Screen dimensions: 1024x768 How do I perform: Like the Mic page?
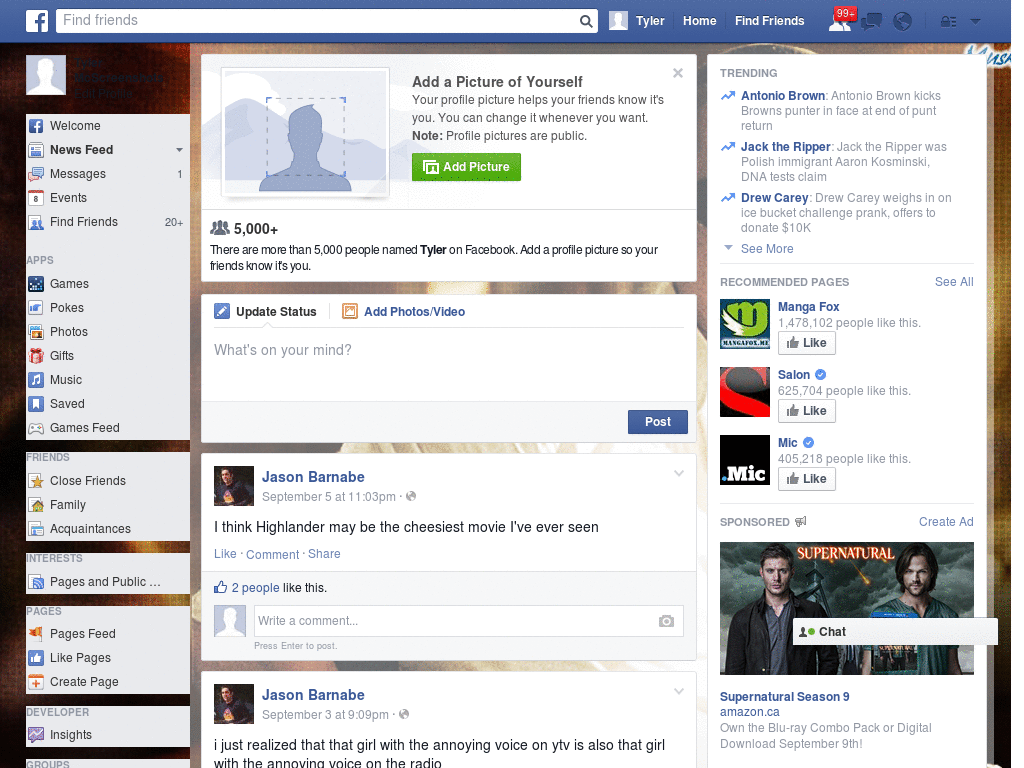click(807, 479)
